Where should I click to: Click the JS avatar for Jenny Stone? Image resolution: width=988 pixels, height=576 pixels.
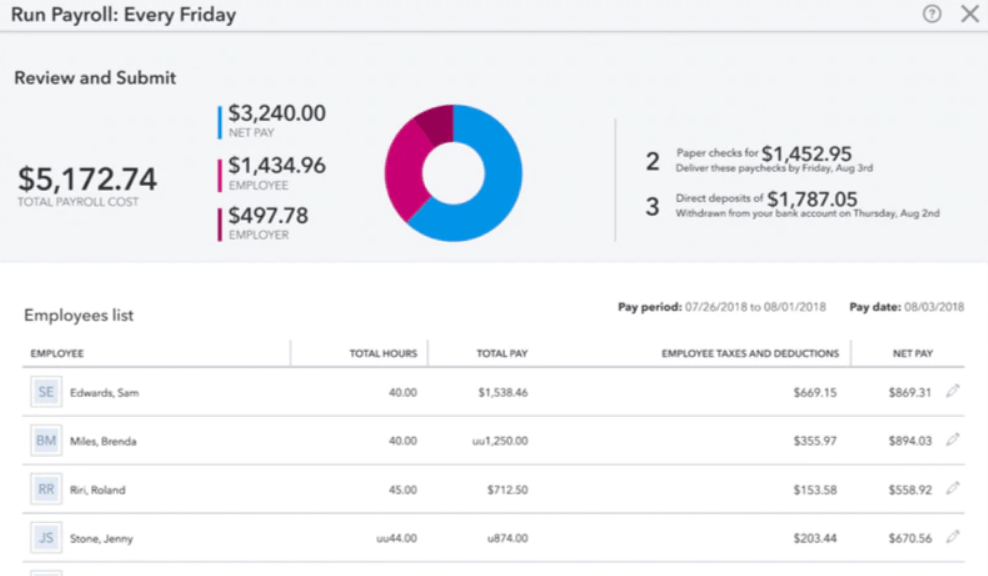[46, 538]
